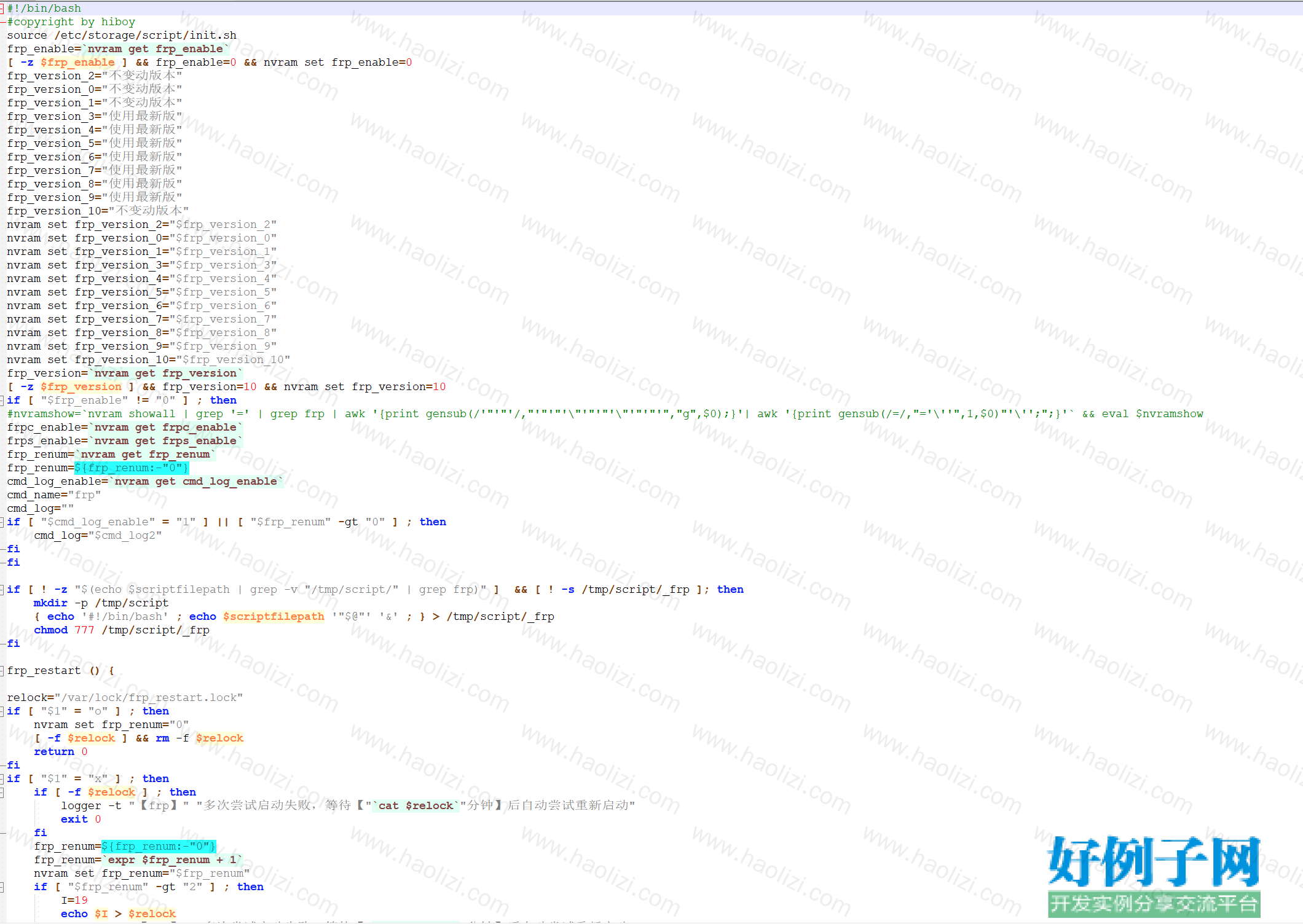Click first cyan '${frp_renum:-"0"}' highlight
1303x924 pixels.
coord(132,468)
